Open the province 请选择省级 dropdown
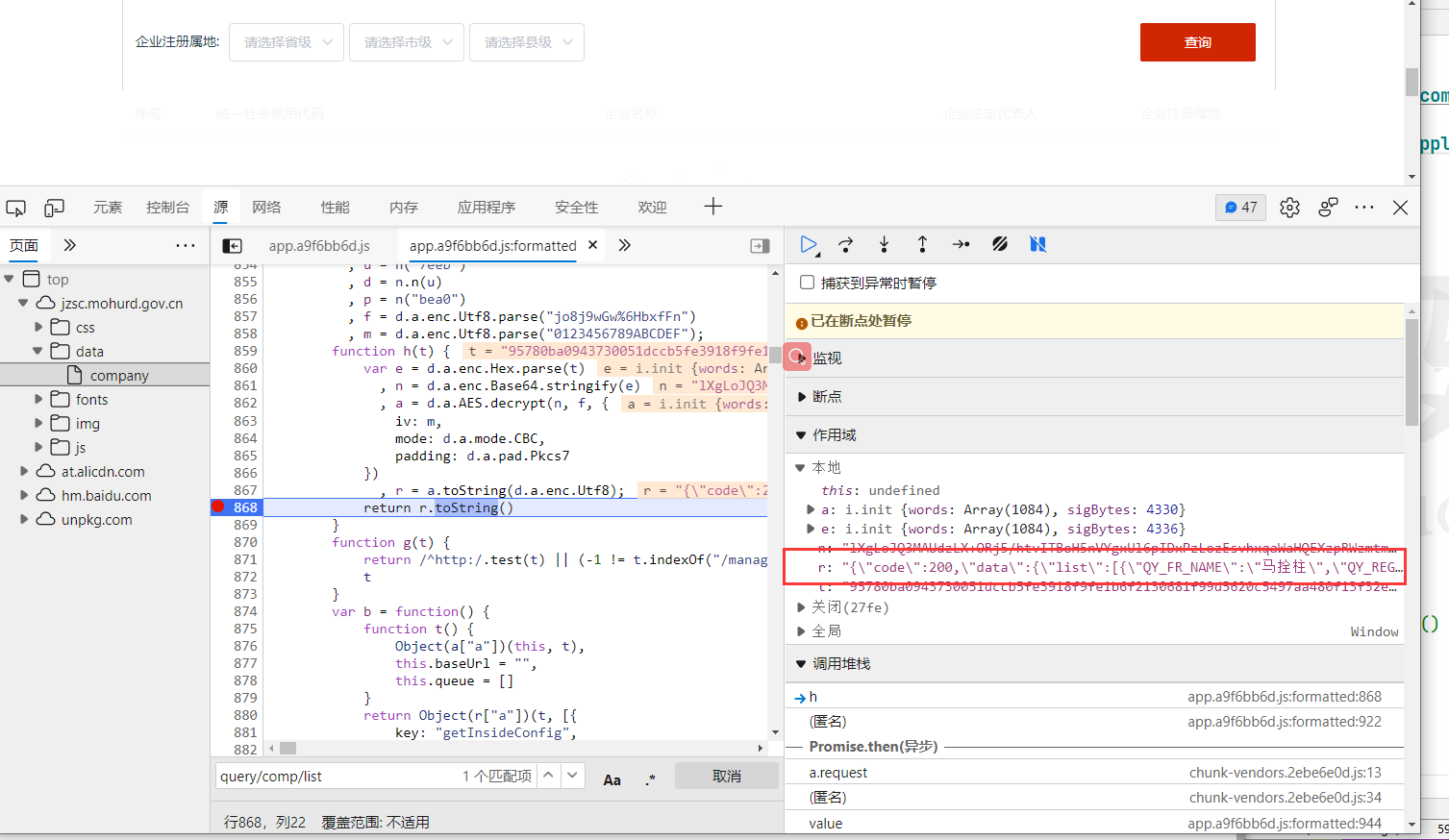 [x=287, y=42]
